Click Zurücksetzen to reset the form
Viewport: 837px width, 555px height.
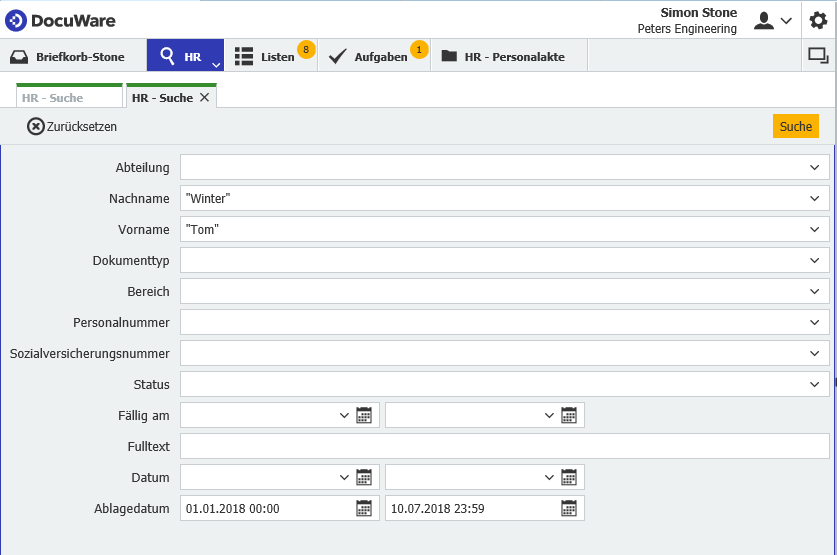(x=72, y=127)
